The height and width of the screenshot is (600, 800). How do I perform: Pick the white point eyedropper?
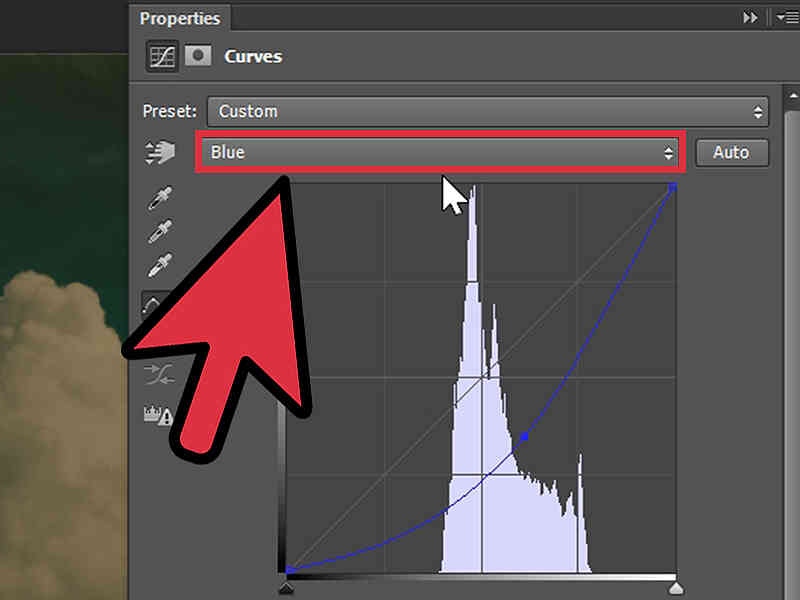[159, 266]
